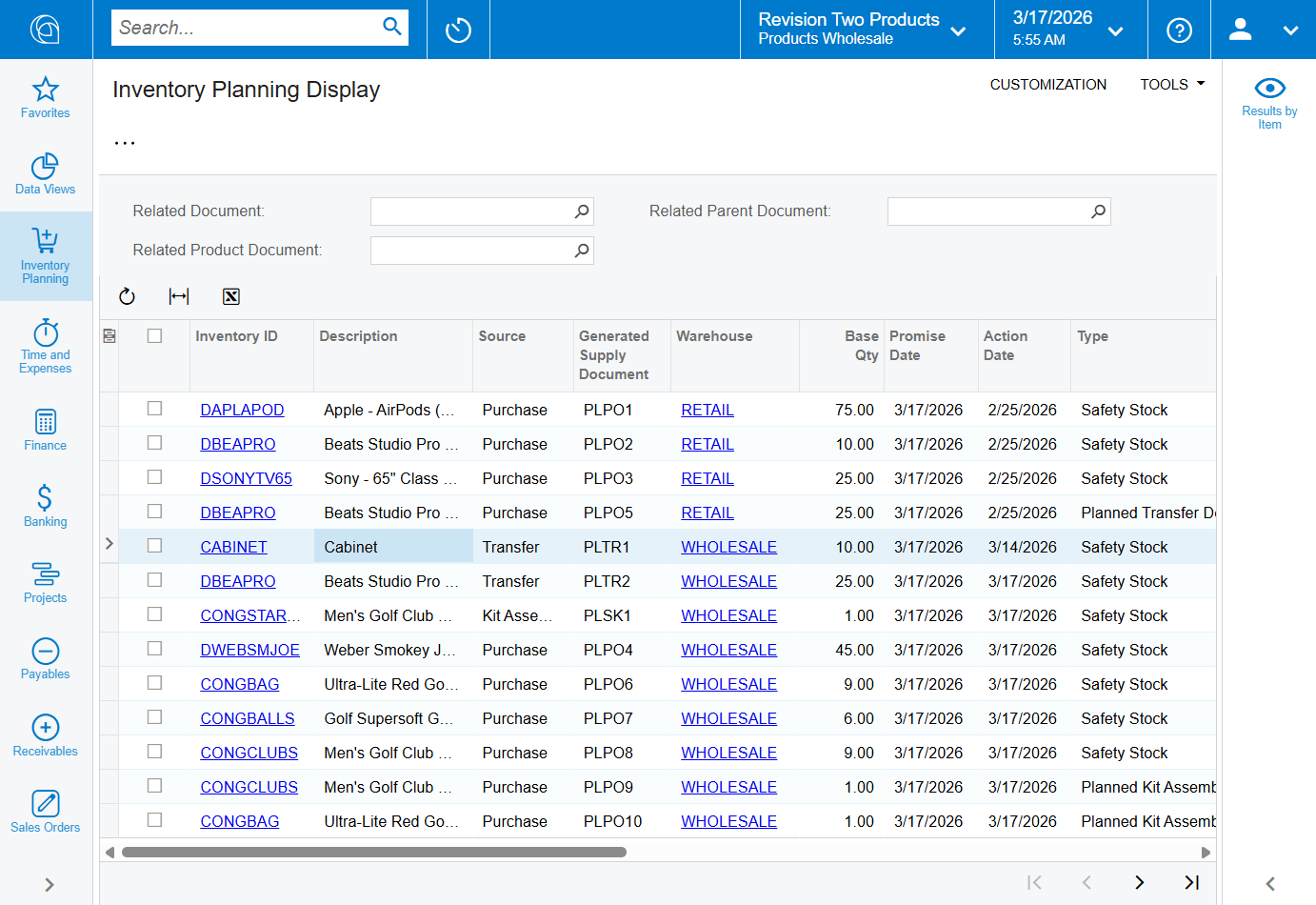The image size is (1316, 905).
Task: Click the Fit to Screen columns icon
Action: [x=179, y=296]
